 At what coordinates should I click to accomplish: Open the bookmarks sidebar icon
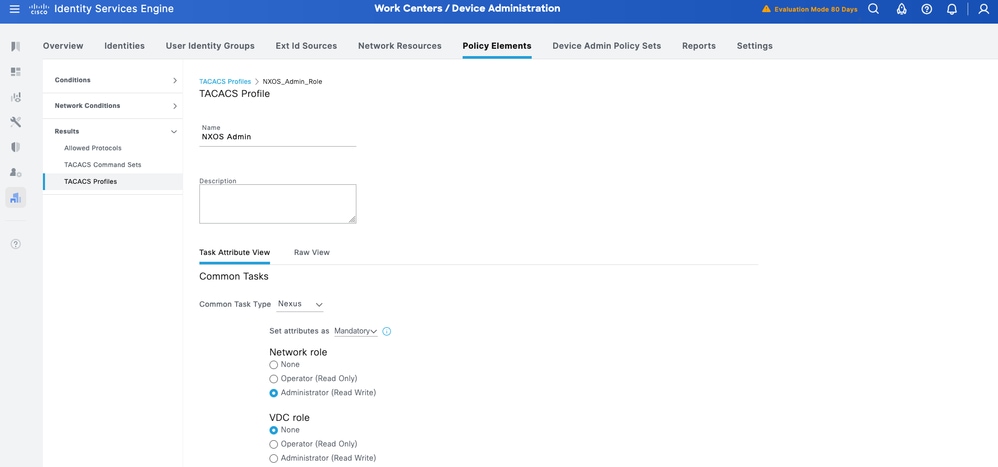[x=16, y=46]
